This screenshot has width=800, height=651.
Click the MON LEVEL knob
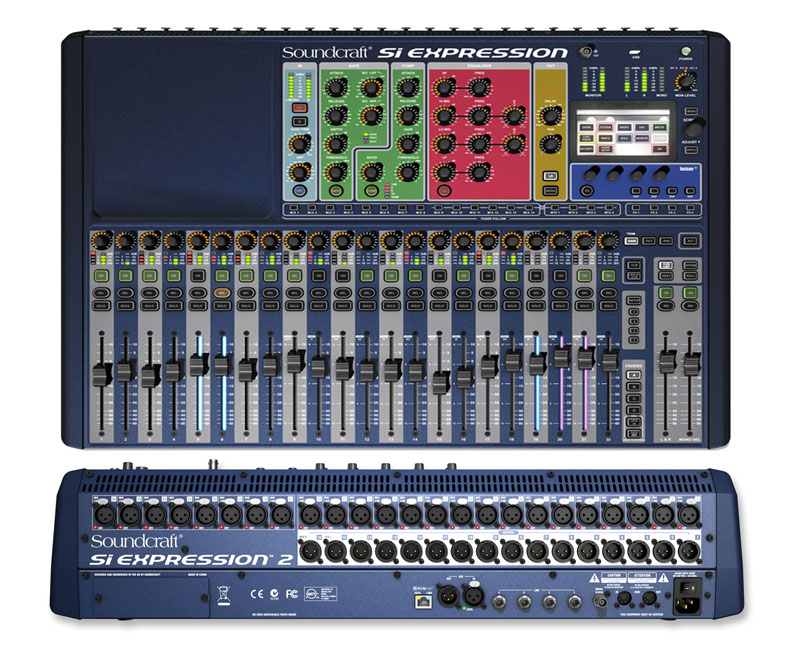(x=686, y=82)
